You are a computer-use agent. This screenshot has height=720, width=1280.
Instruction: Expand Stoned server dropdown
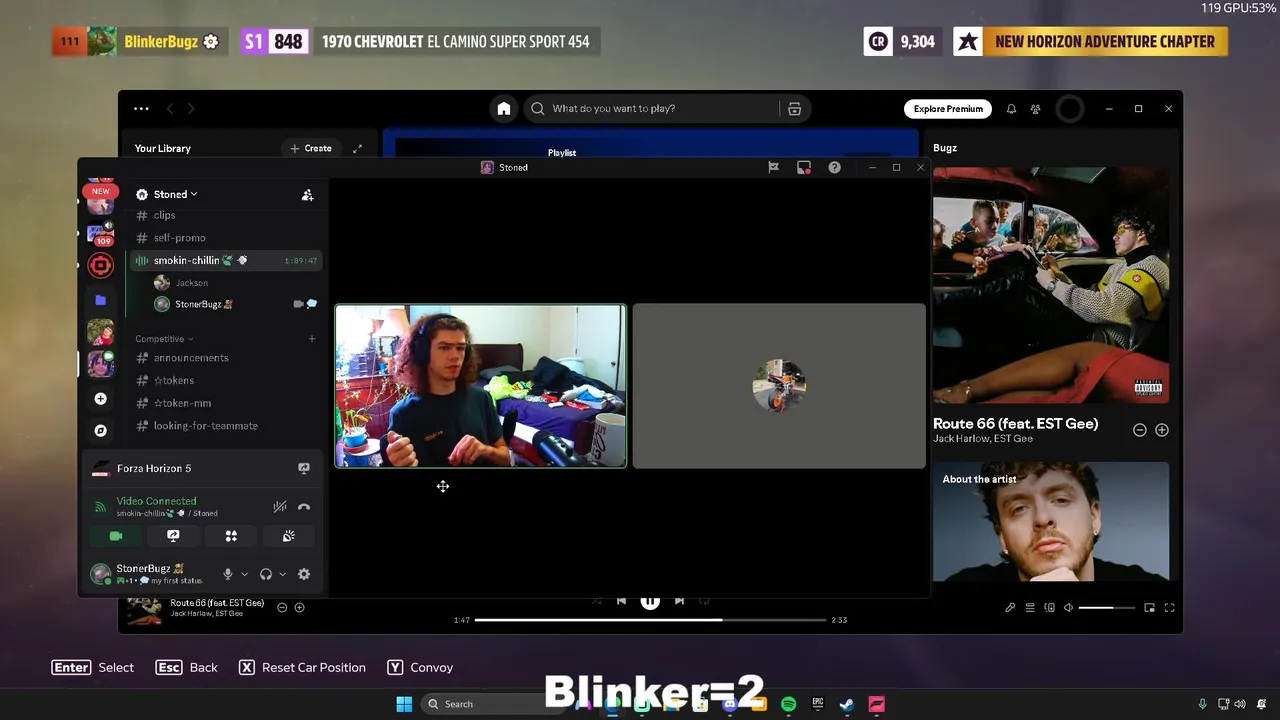(175, 194)
